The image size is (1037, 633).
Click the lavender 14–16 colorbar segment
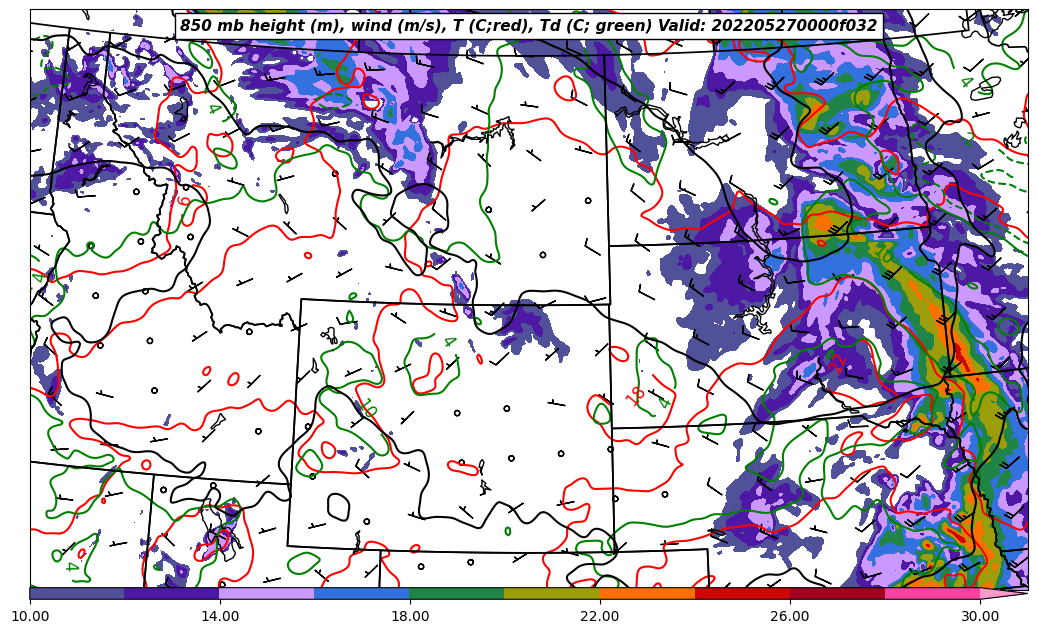[x=267, y=593]
